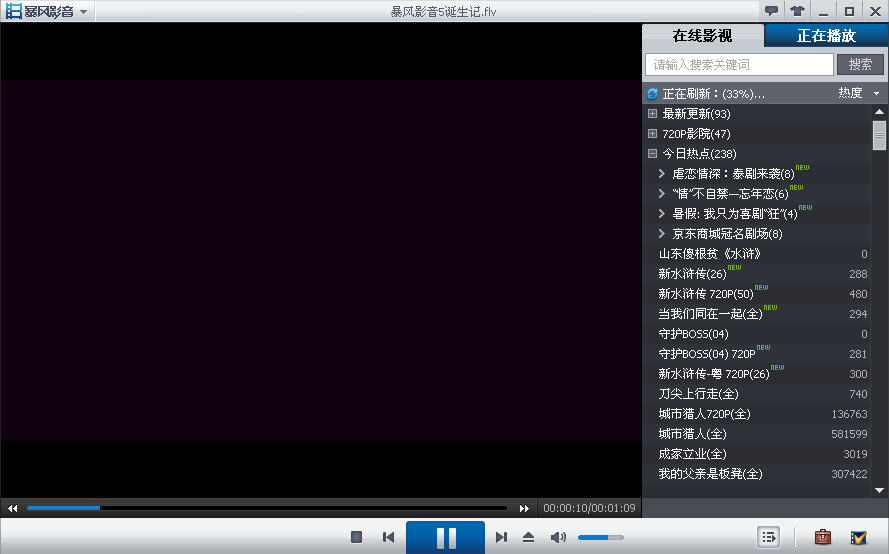Viewport: 889px width, 554px height.
Task: Click the title 暴风影音5诞生记.flv
Action: coord(443,11)
